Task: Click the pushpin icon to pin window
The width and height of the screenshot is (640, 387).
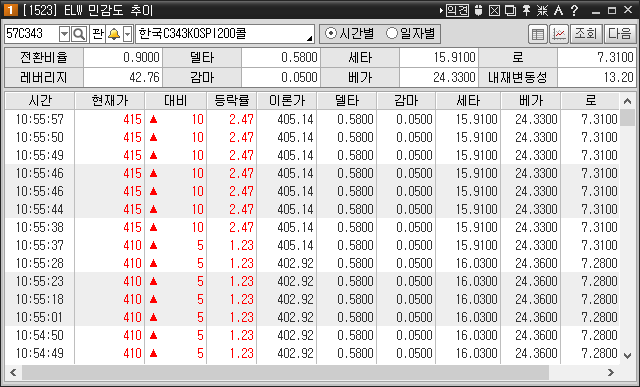Action: (x=527, y=10)
